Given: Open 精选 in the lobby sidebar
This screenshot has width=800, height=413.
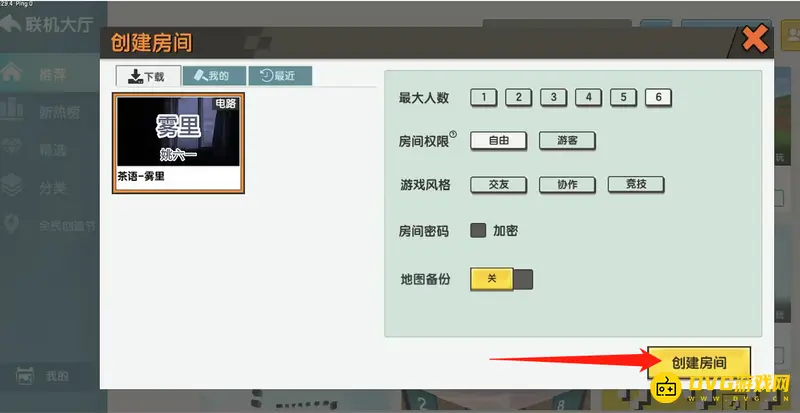Looking at the screenshot, I should click(49, 150).
